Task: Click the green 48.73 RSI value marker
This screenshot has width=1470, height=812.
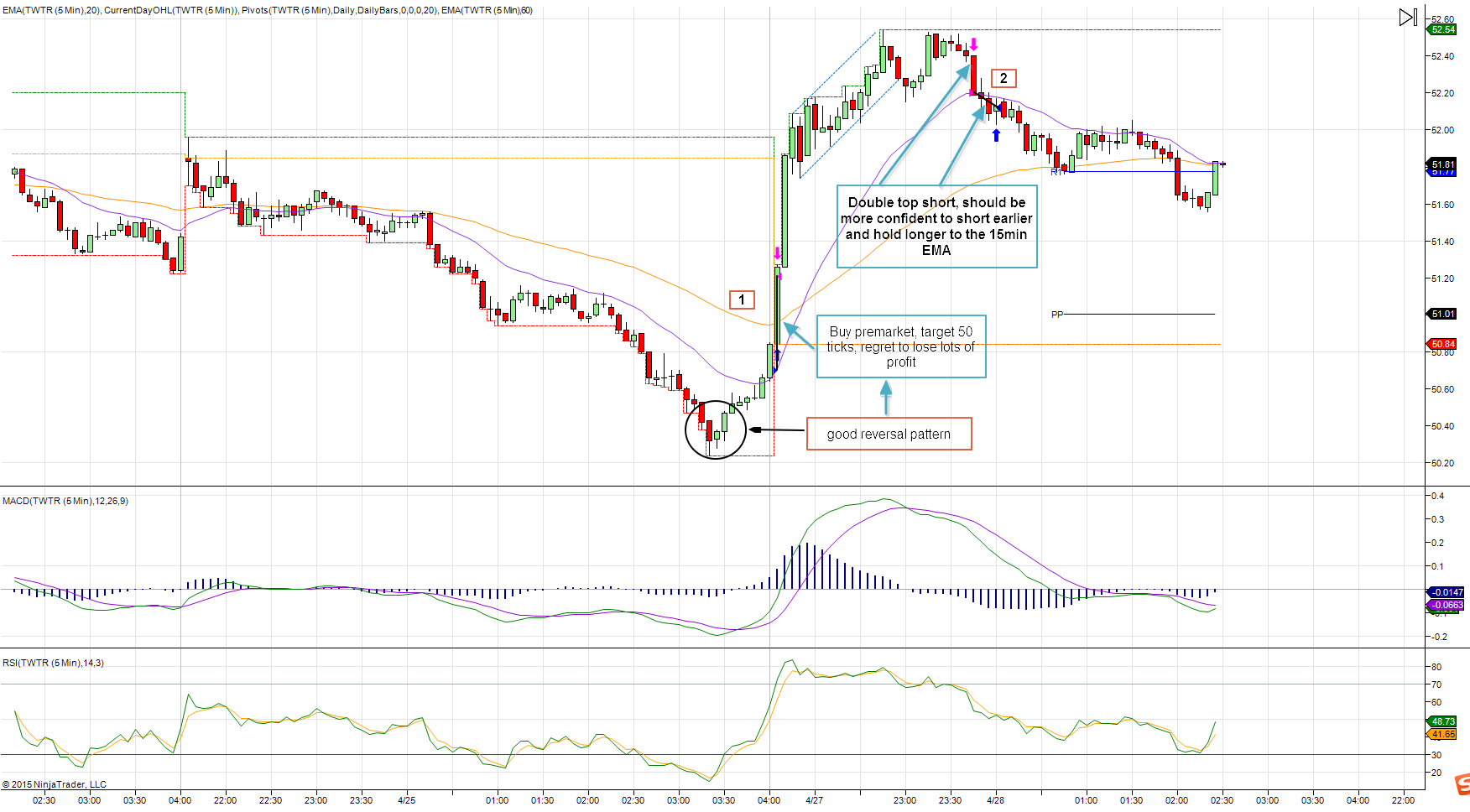Action: tap(1442, 721)
